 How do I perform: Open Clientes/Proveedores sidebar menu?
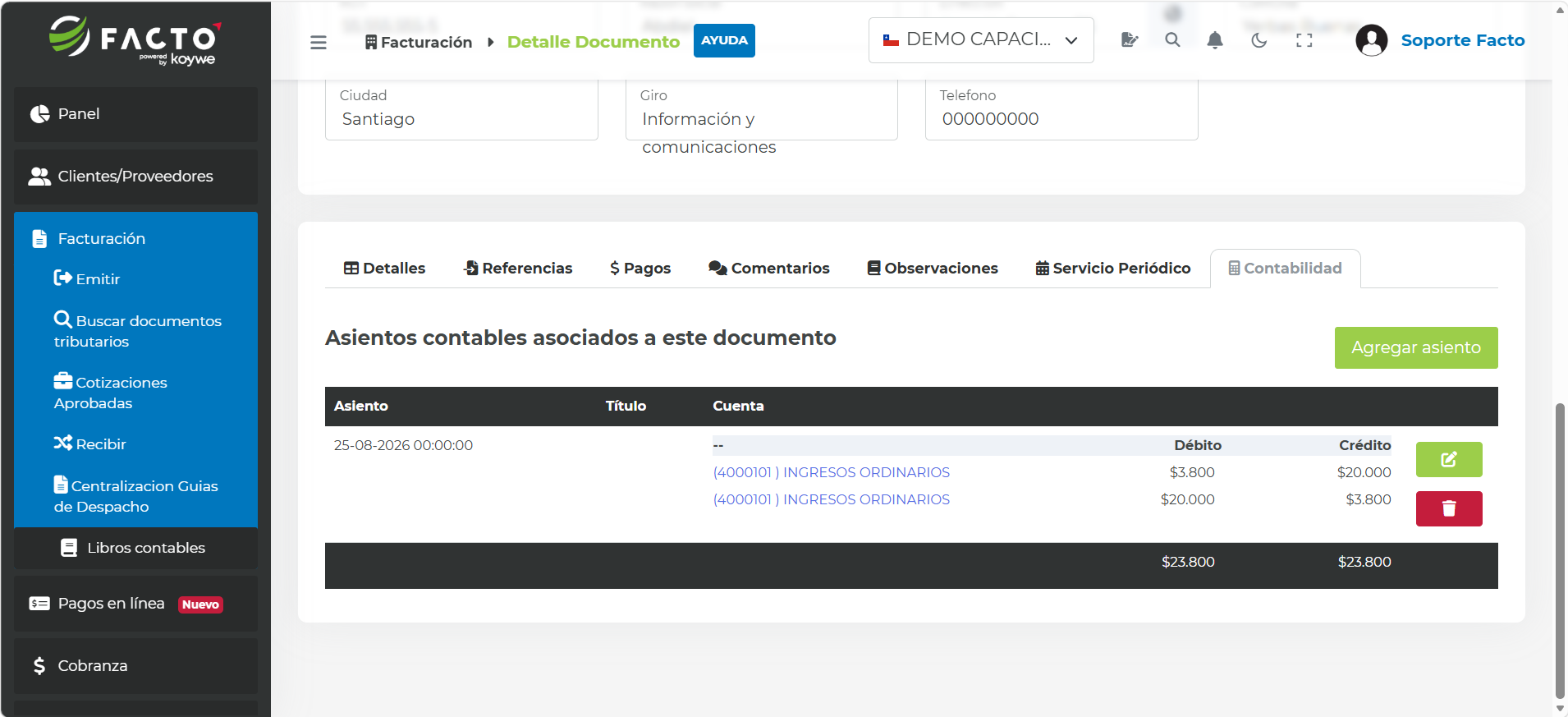point(135,177)
